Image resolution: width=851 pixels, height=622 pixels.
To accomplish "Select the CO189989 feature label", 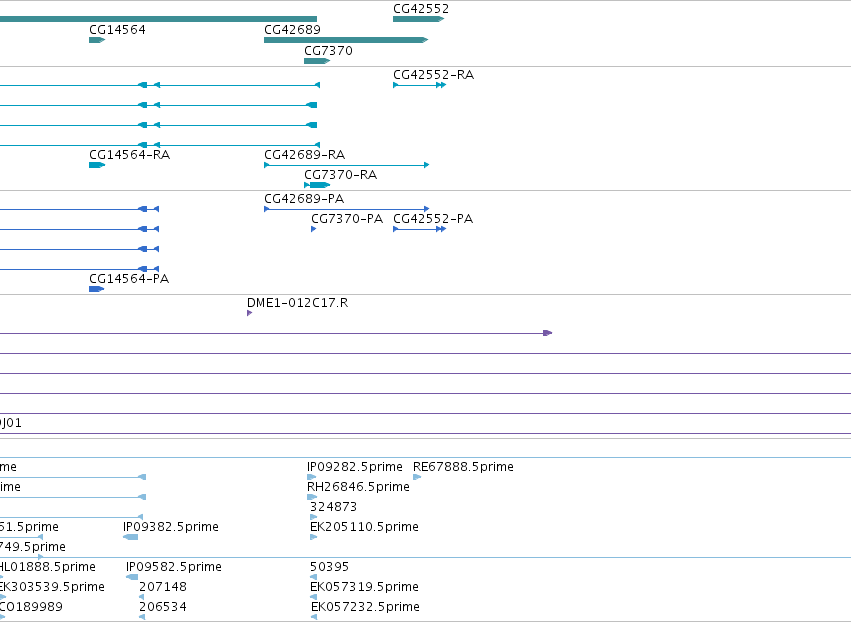I will 31,607.
